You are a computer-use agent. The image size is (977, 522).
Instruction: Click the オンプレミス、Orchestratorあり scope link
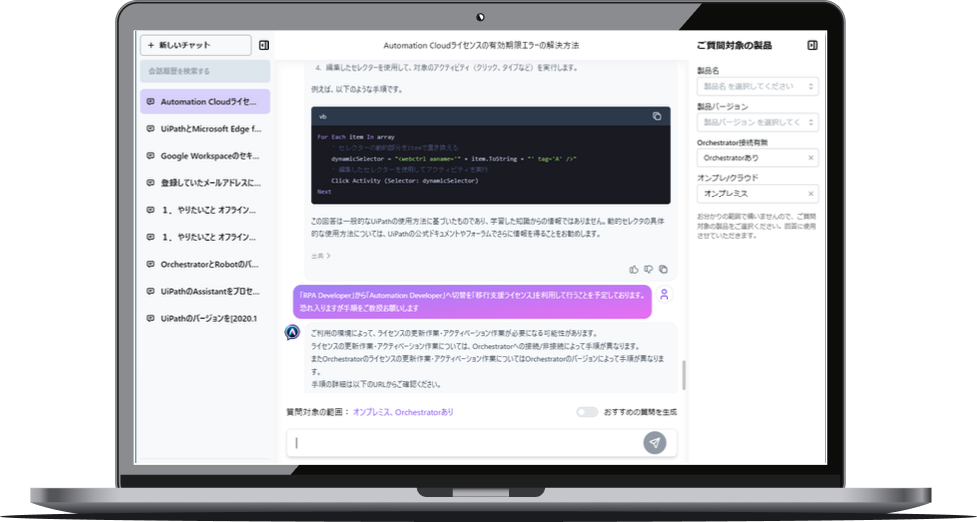[404, 412]
